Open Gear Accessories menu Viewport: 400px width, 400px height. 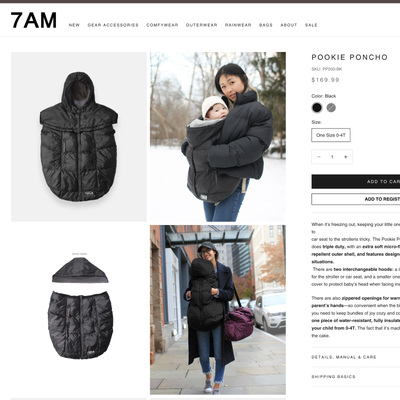click(x=113, y=25)
